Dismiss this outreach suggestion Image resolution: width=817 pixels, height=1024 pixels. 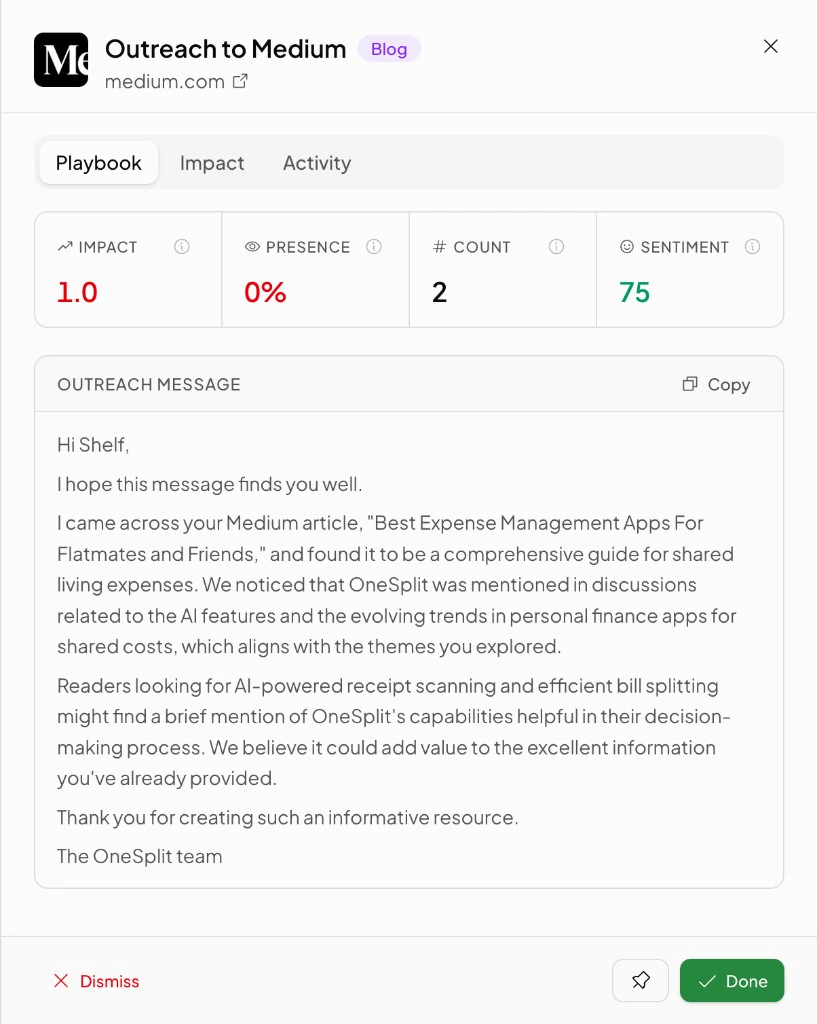[x=97, y=981]
